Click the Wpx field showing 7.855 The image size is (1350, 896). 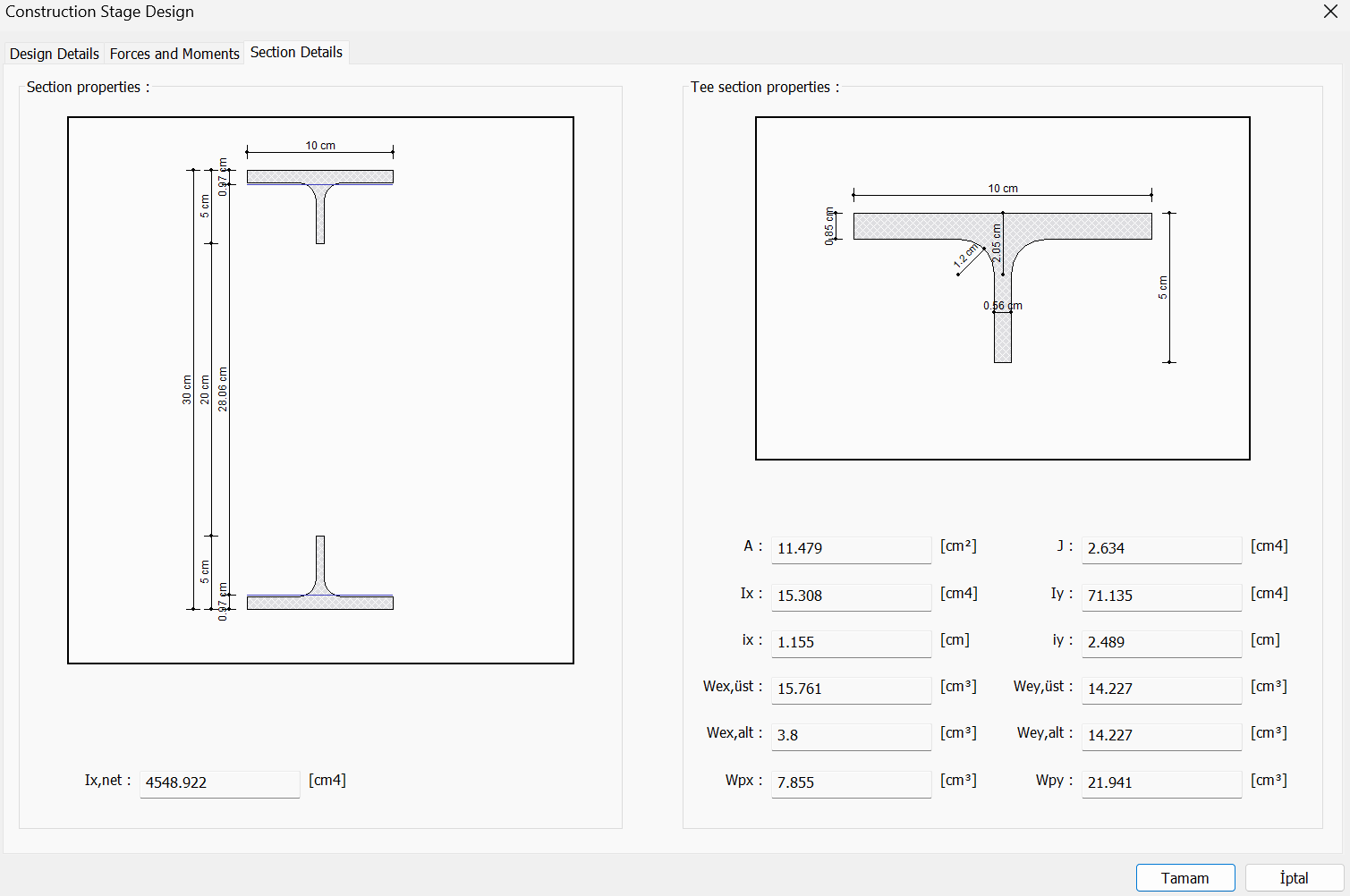[x=851, y=783]
